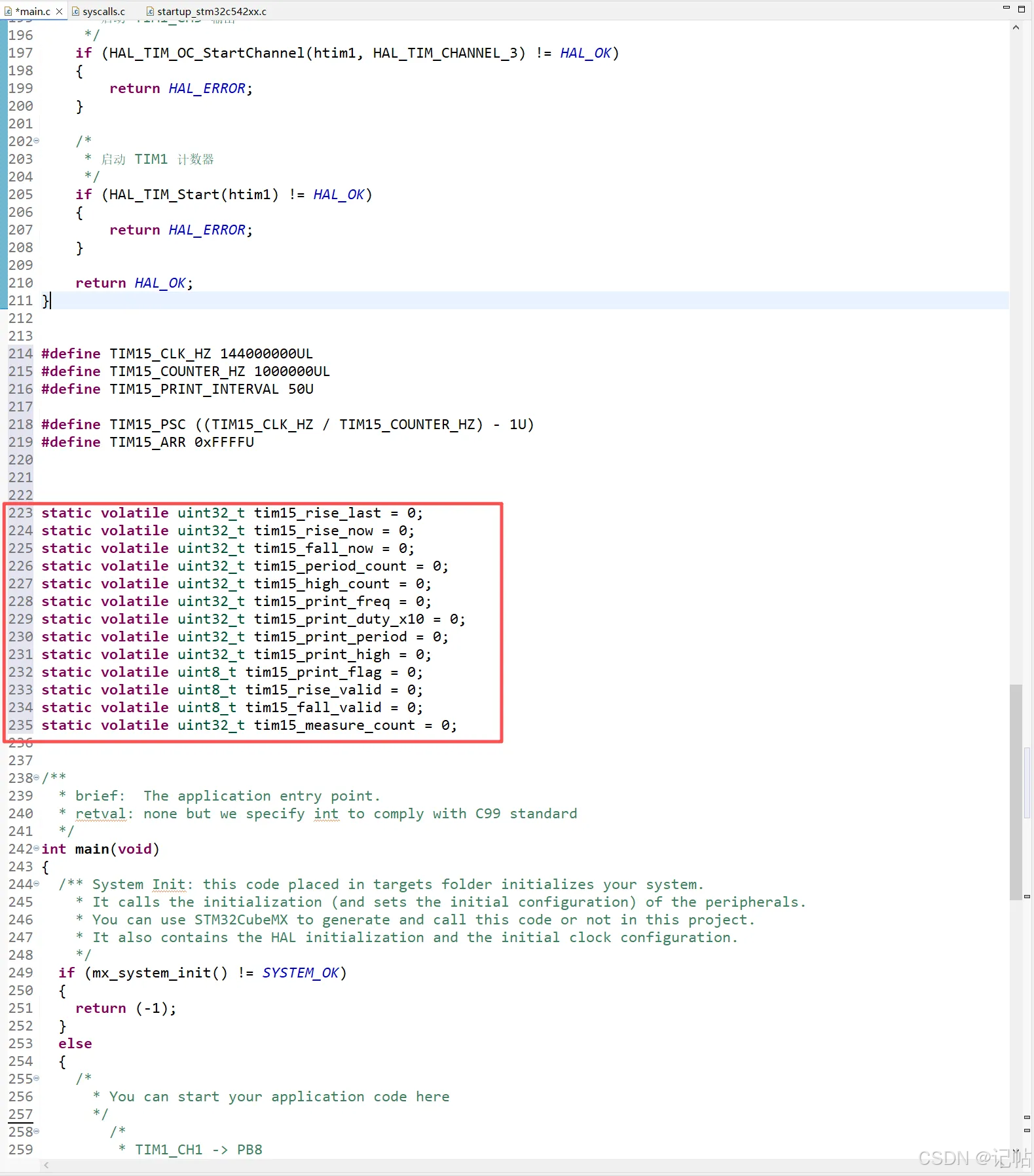1034x1176 pixels.
Task: Click the tim15_print_duty_x10 variable
Action: 339,619
